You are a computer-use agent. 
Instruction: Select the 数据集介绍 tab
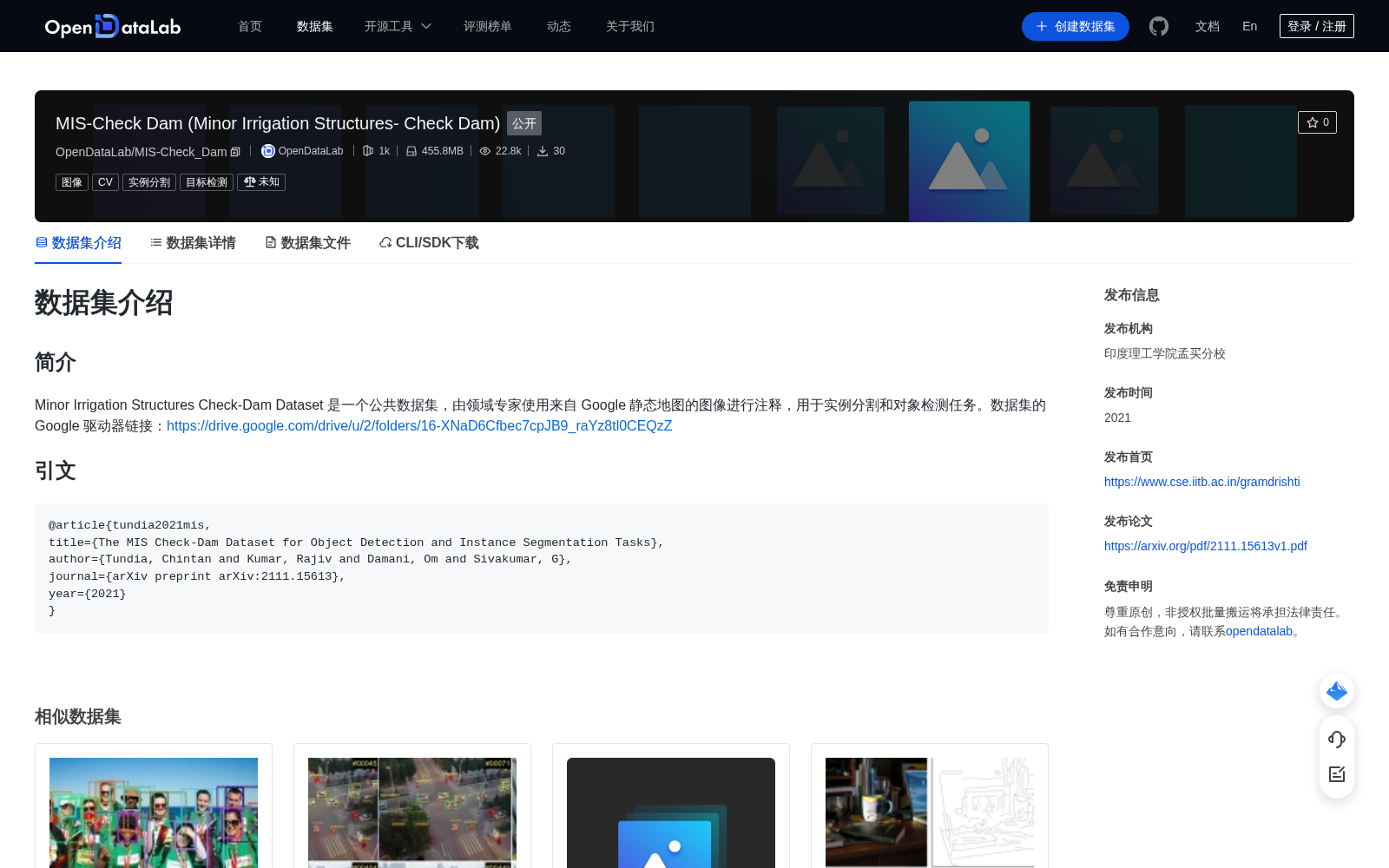(78, 243)
